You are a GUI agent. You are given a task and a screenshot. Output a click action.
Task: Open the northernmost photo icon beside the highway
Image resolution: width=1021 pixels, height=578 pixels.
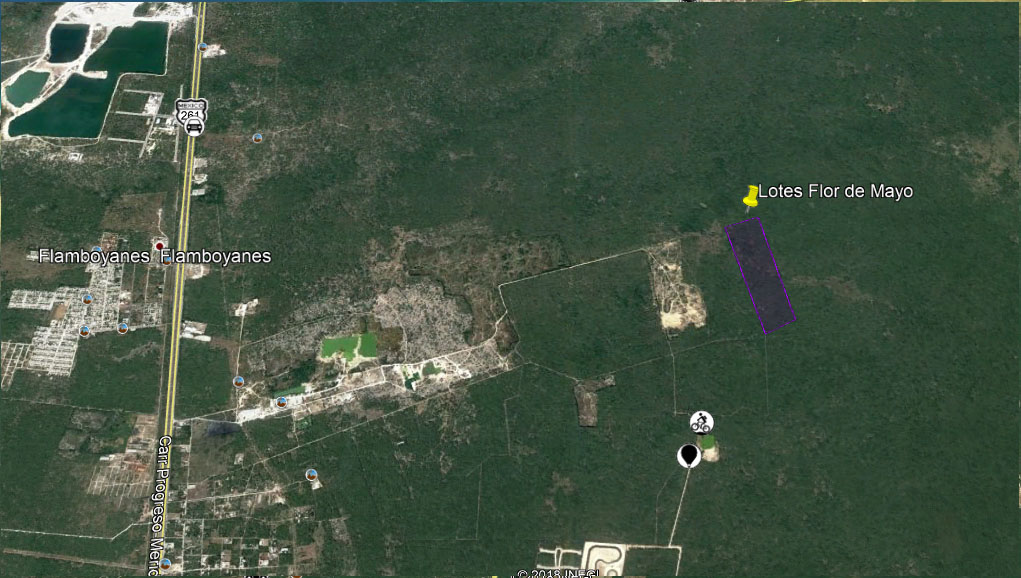coord(203,46)
